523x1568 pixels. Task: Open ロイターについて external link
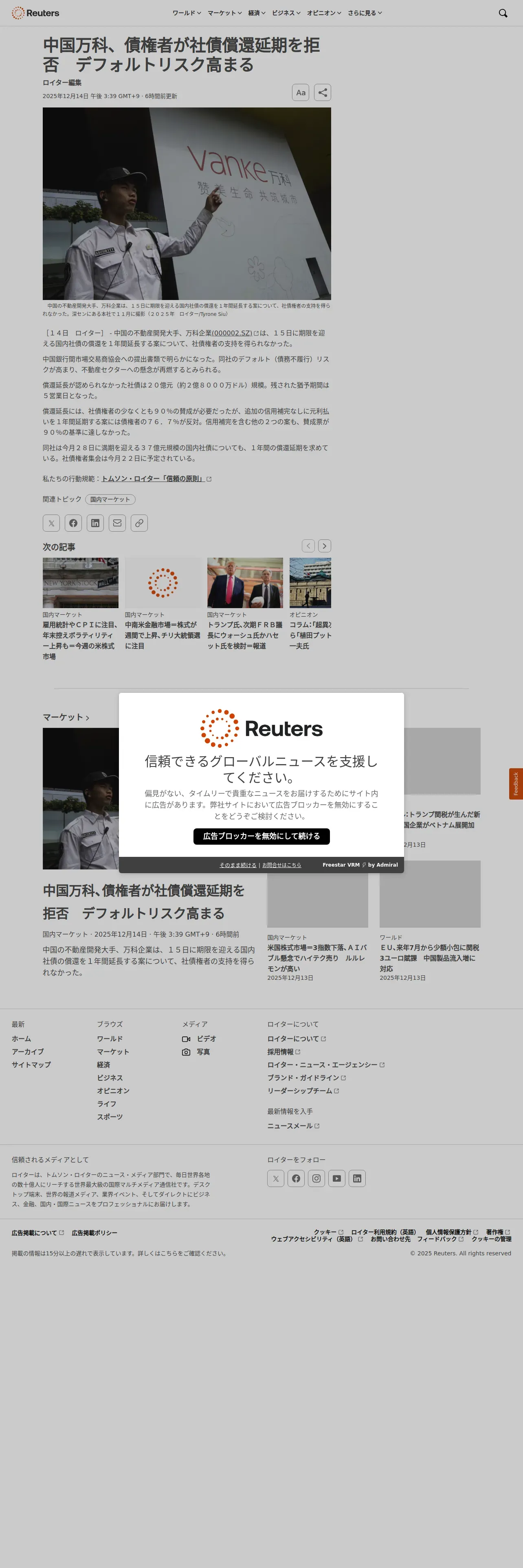[297, 1039]
